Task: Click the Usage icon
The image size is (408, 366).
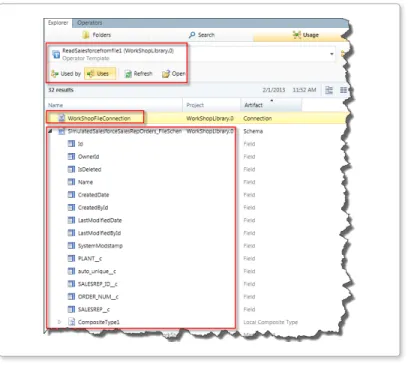Action: [x=297, y=35]
